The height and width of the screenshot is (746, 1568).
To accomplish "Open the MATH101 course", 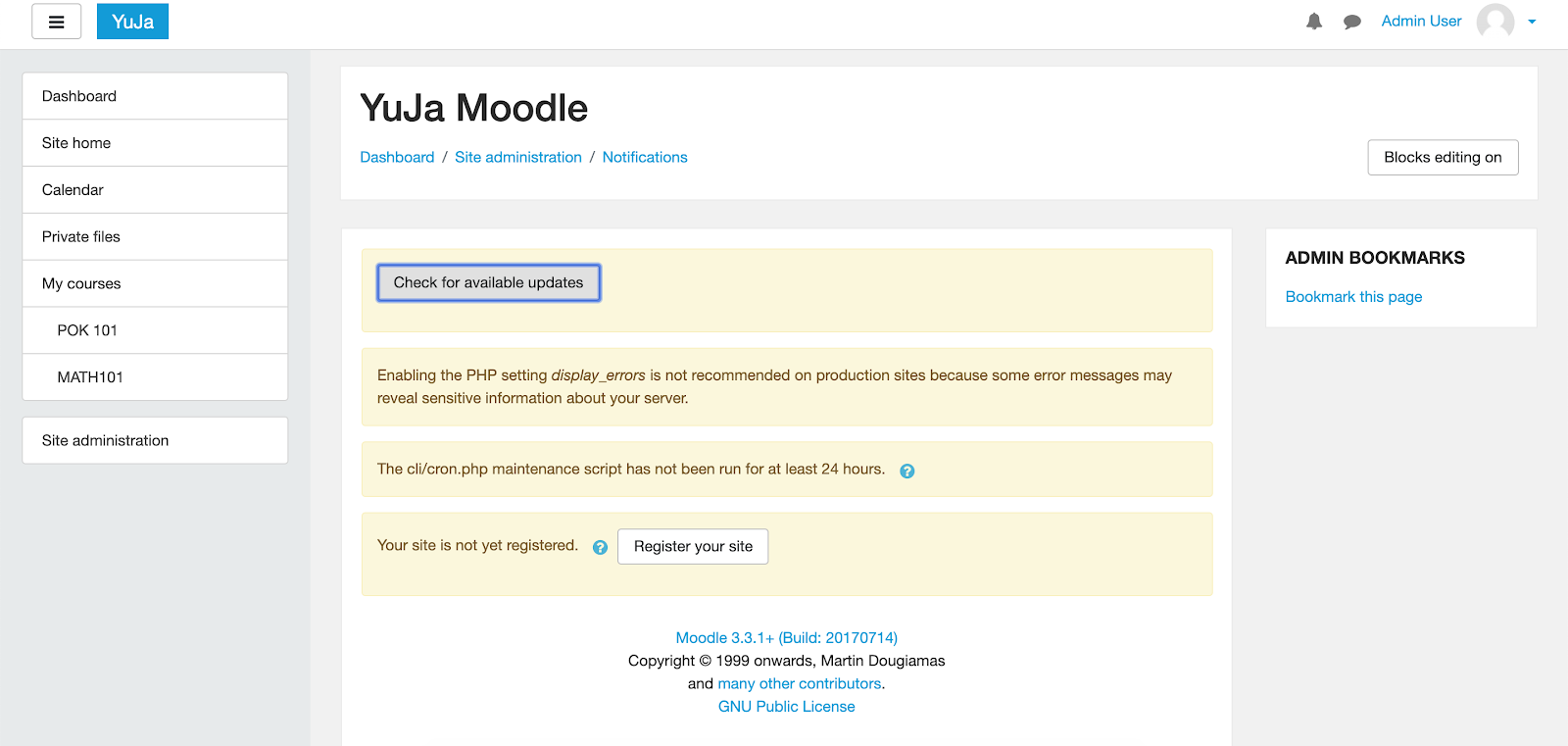I will (x=90, y=377).
